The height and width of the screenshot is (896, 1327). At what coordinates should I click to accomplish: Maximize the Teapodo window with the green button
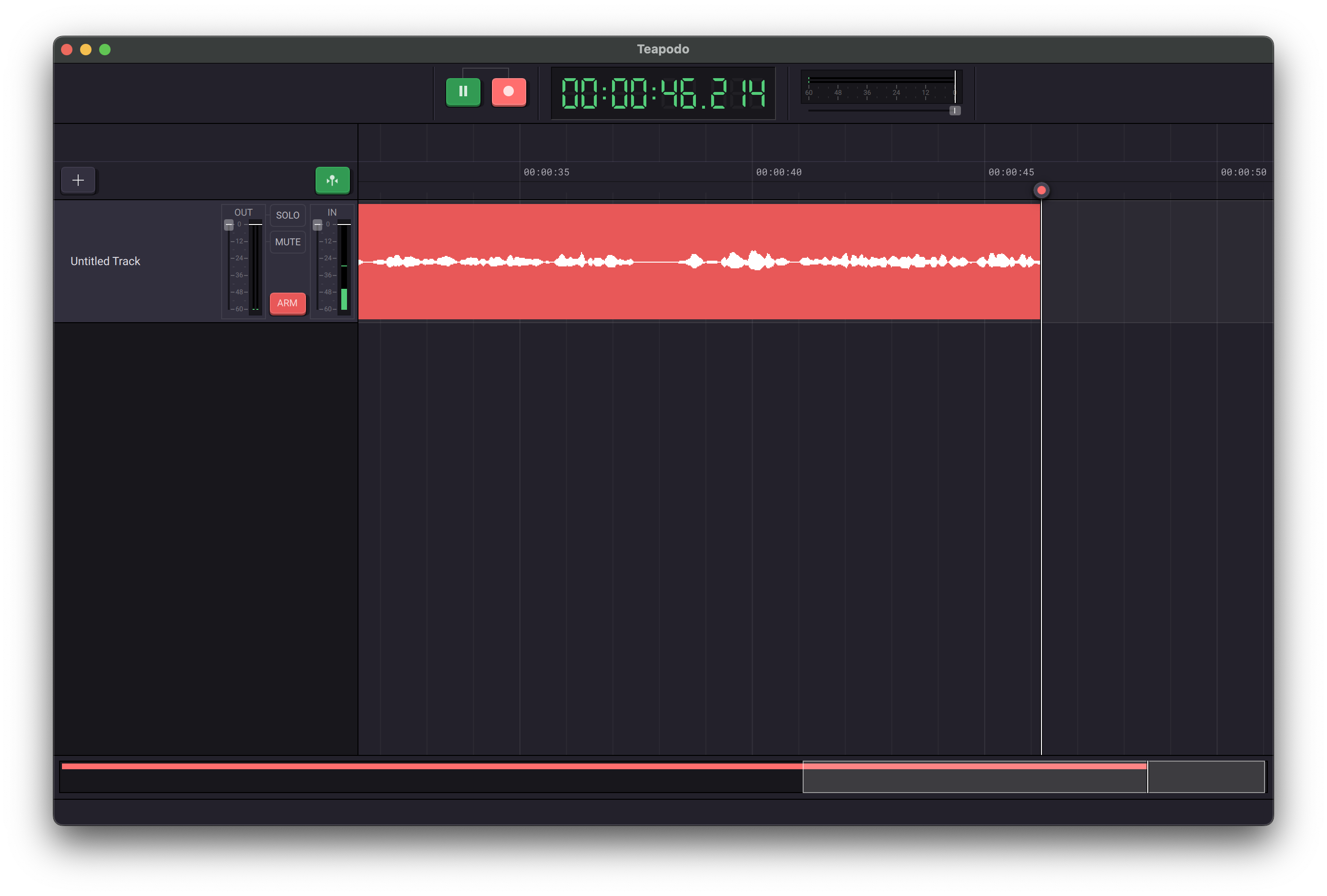pos(105,50)
